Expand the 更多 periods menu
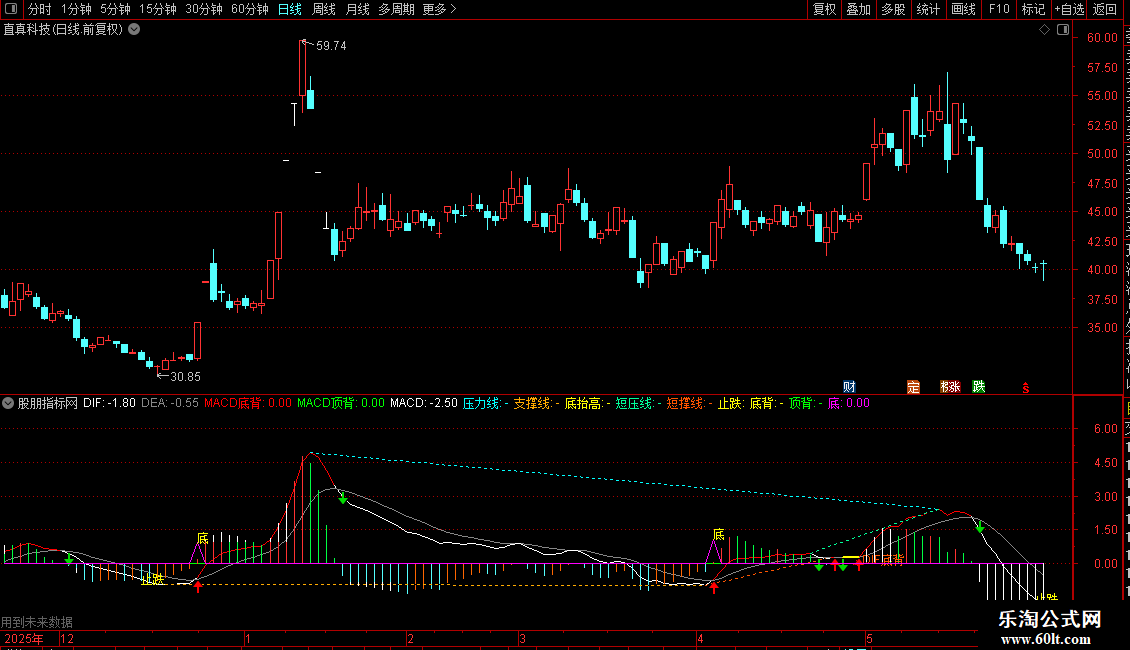This screenshot has width=1130, height=650. [440, 9]
